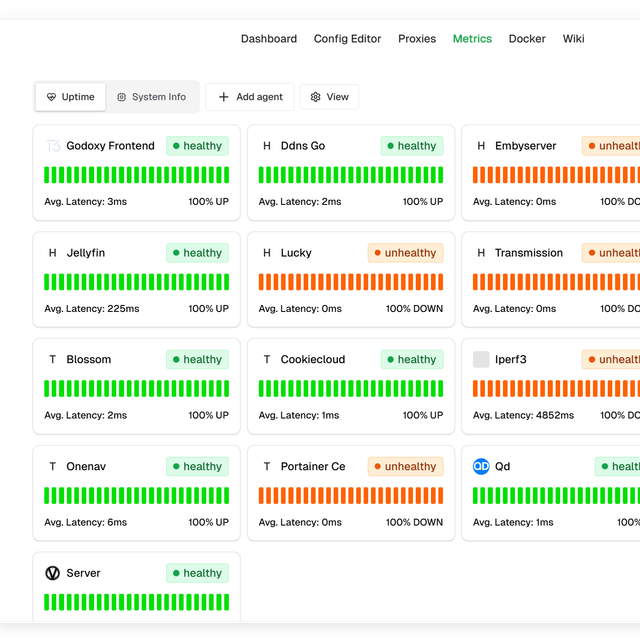
Task: Open the Docker page
Action: tap(527, 39)
